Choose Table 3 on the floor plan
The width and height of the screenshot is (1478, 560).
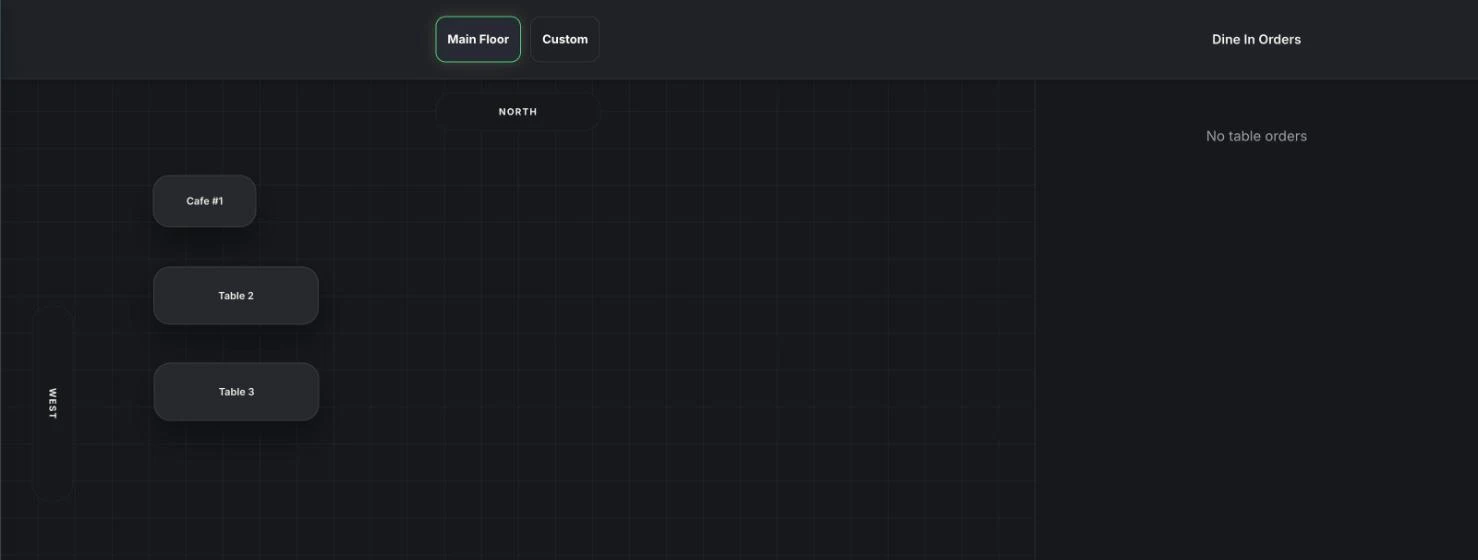point(236,392)
